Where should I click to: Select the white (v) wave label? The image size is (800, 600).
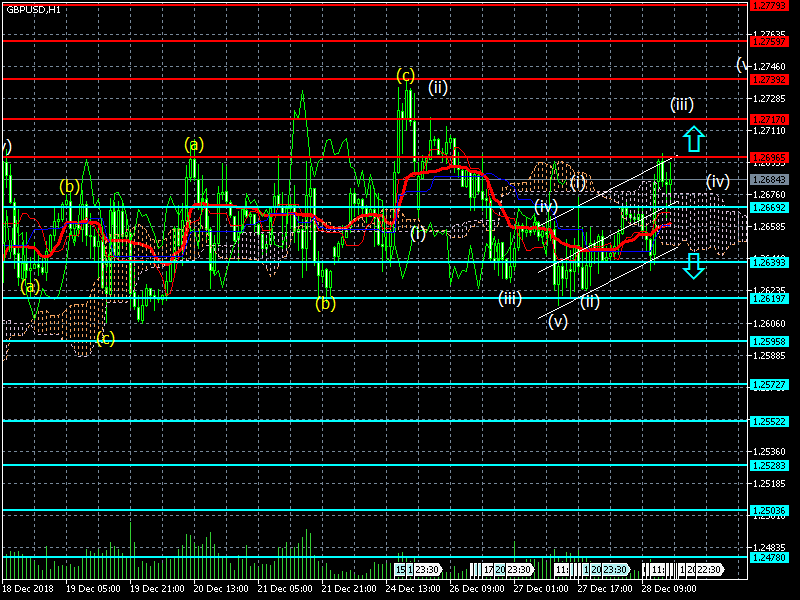pyautogui.click(x=557, y=321)
